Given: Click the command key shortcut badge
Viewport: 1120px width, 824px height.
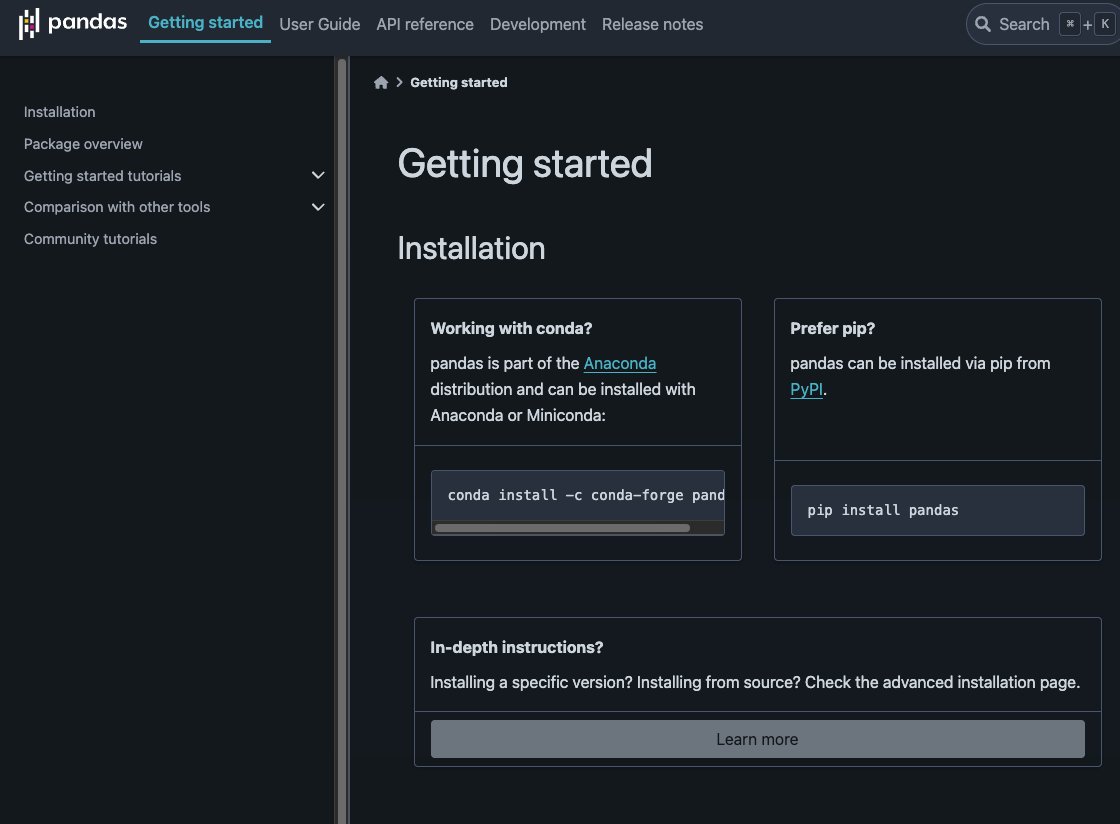Looking at the screenshot, I should [x=1069, y=24].
